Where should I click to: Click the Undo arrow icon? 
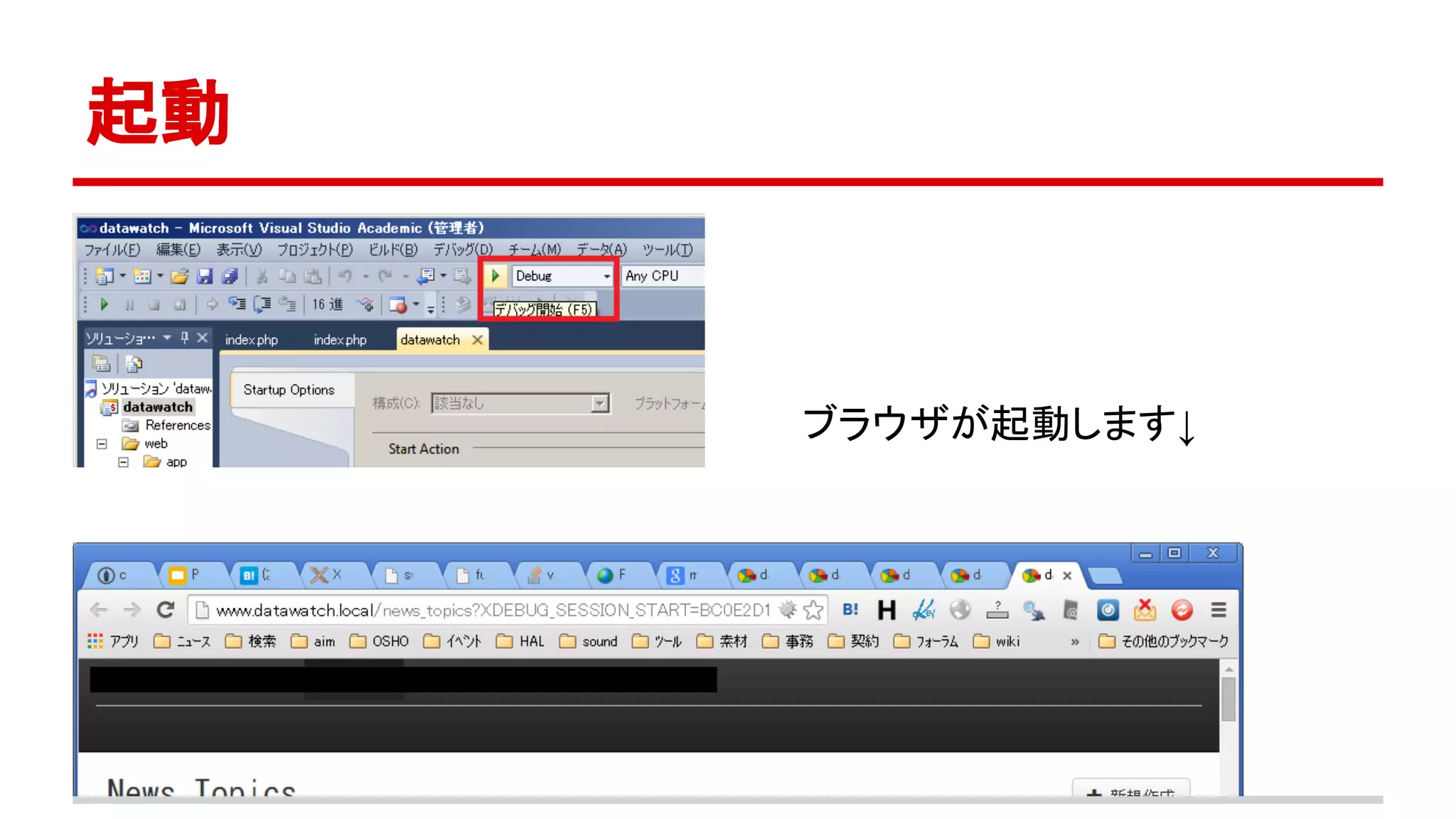(346, 276)
